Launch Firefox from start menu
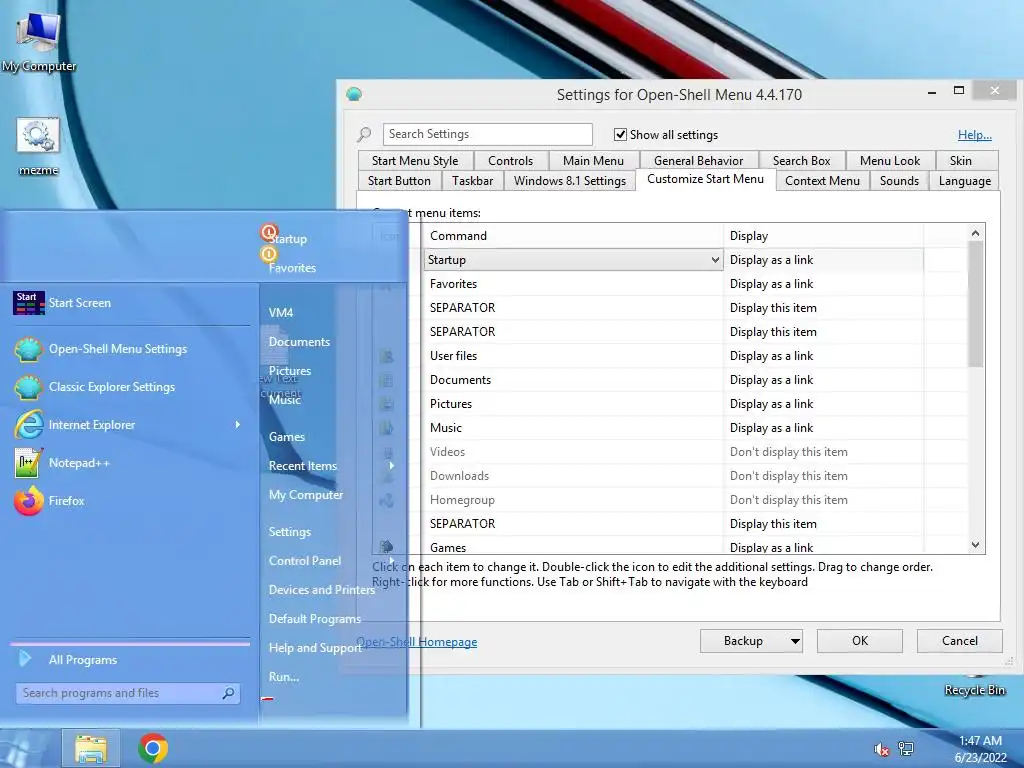 click(66, 501)
